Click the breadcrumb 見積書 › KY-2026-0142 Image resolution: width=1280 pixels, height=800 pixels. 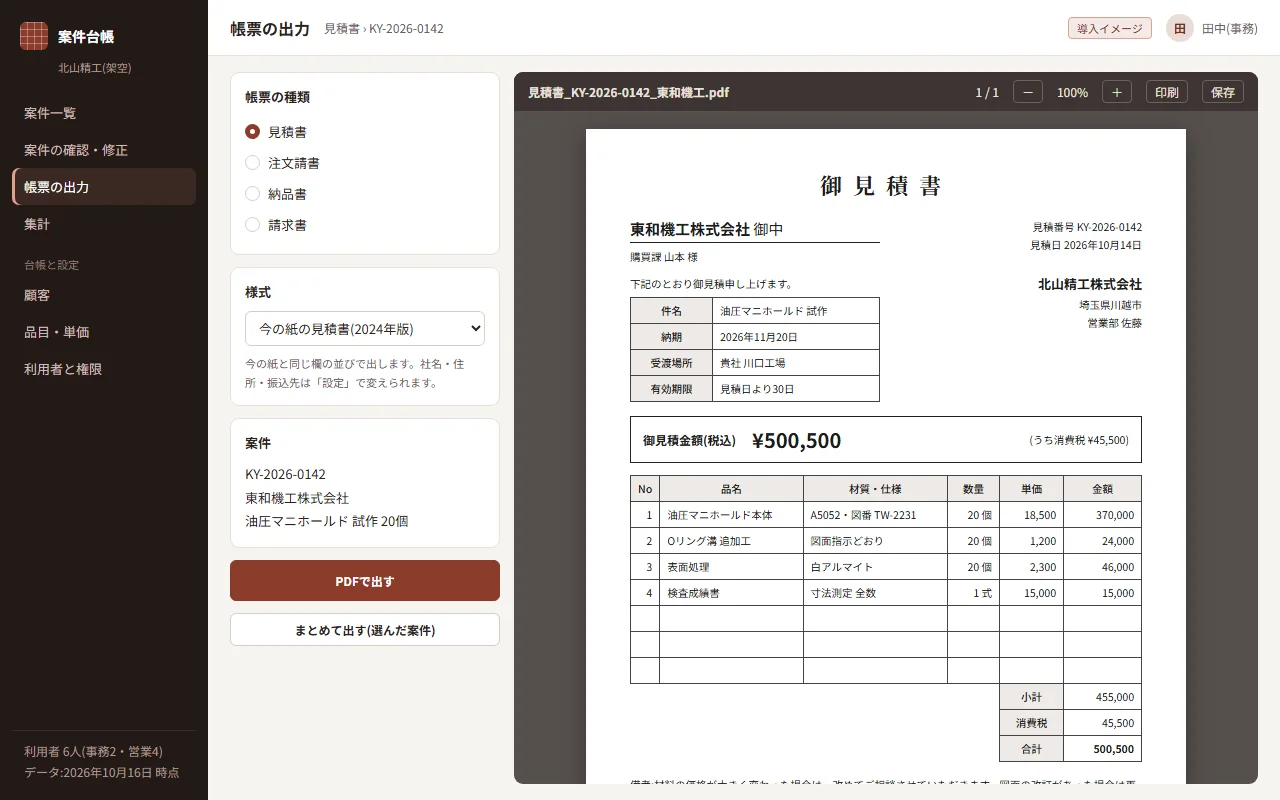tap(384, 28)
